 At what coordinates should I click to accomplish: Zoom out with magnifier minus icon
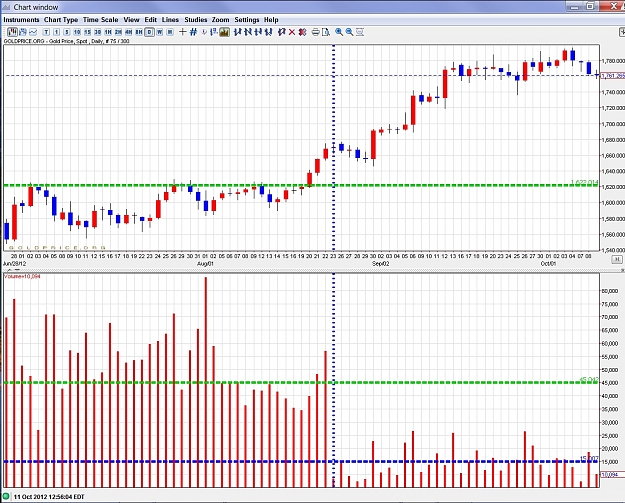(x=349, y=32)
